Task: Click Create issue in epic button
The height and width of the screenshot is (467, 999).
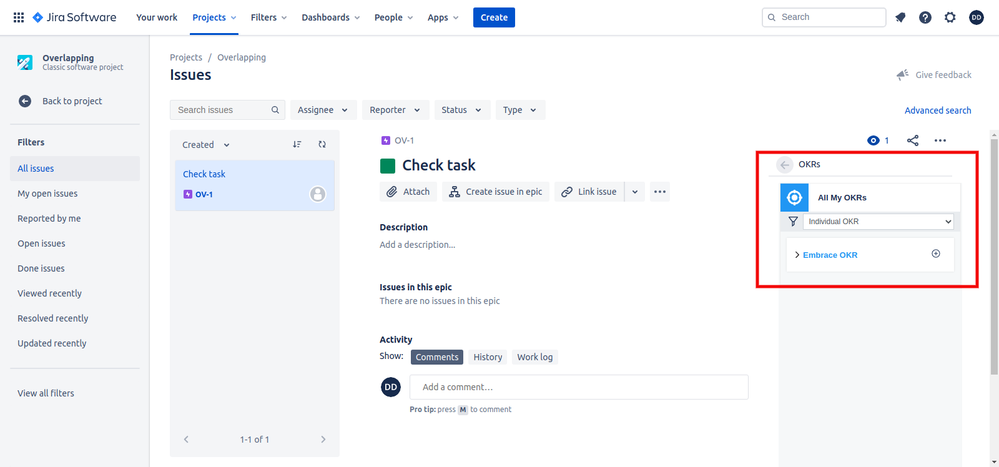Action: tap(496, 191)
